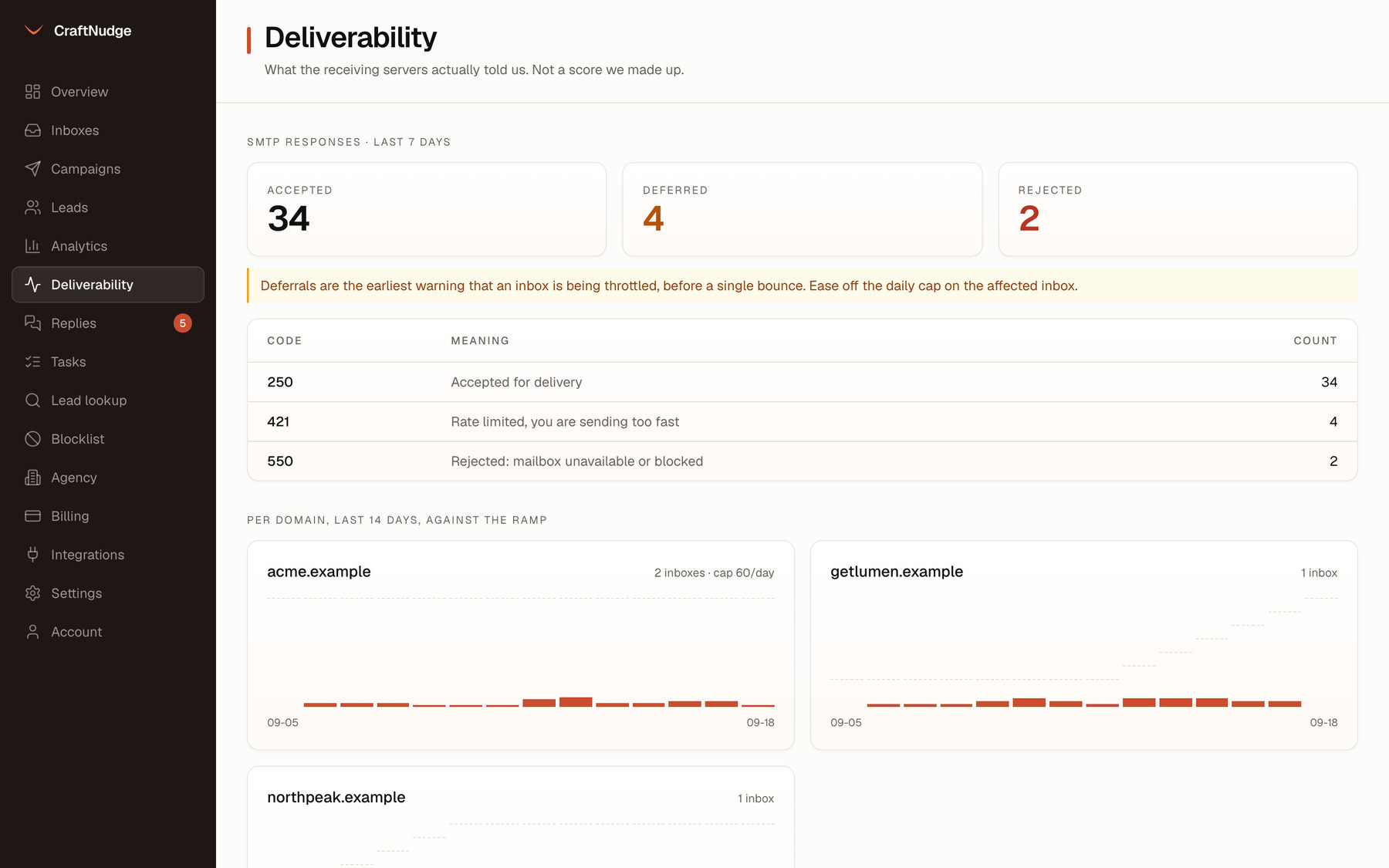Click the Campaigns paper-plane icon
The width and height of the screenshot is (1389, 868).
[x=32, y=169]
